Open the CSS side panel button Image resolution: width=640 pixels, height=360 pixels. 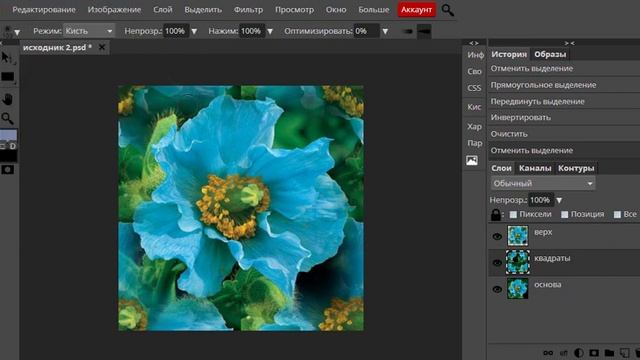pos(474,88)
